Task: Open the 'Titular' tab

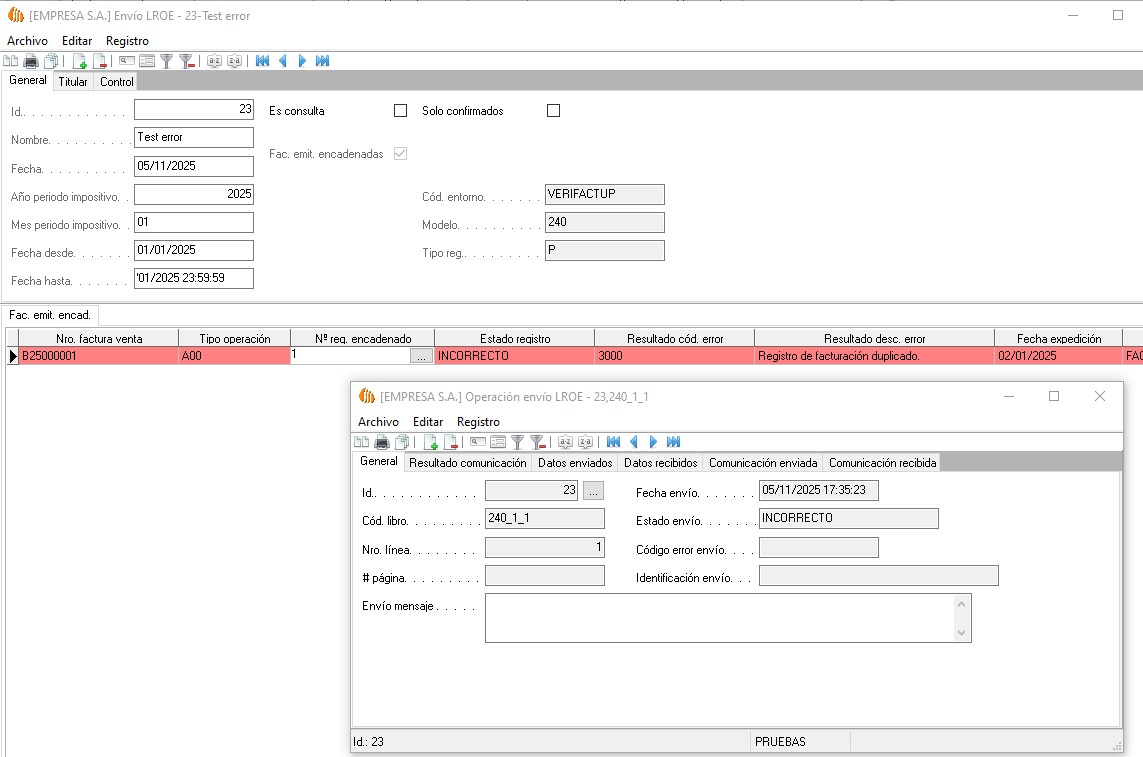Action: point(73,82)
